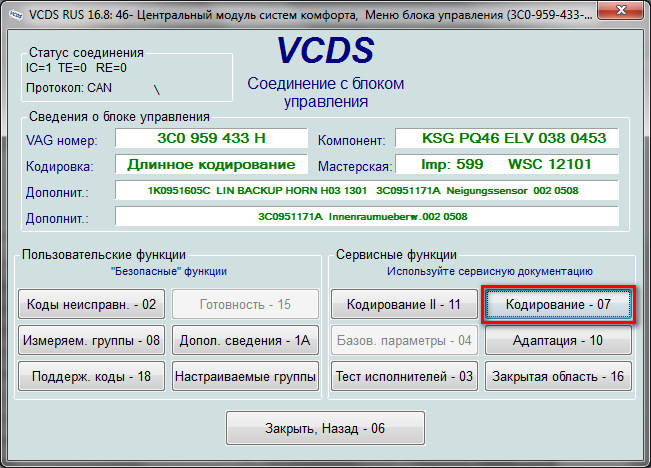This screenshot has width=651, height=468.
Task: Open Допол. сведения - 1A
Action: (x=245, y=341)
